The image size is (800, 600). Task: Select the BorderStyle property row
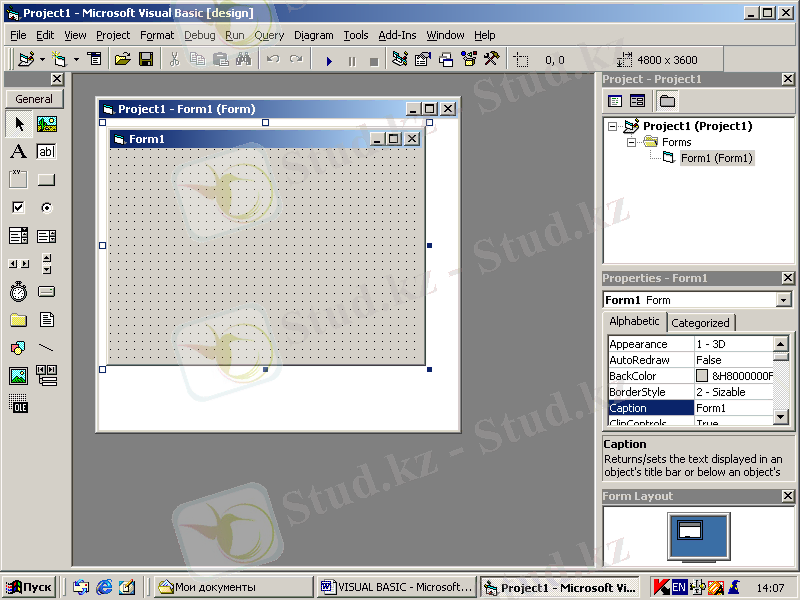pyautogui.click(x=691, y=392)
